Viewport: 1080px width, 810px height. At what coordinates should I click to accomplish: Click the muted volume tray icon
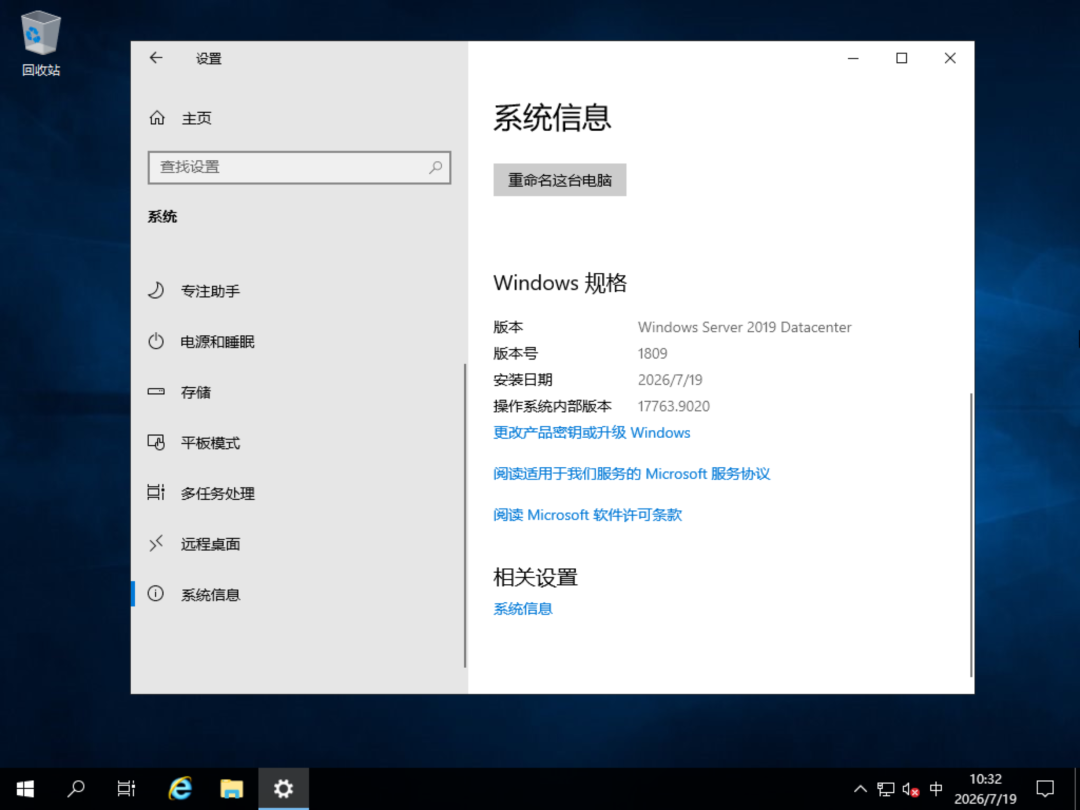coord(911,789)
